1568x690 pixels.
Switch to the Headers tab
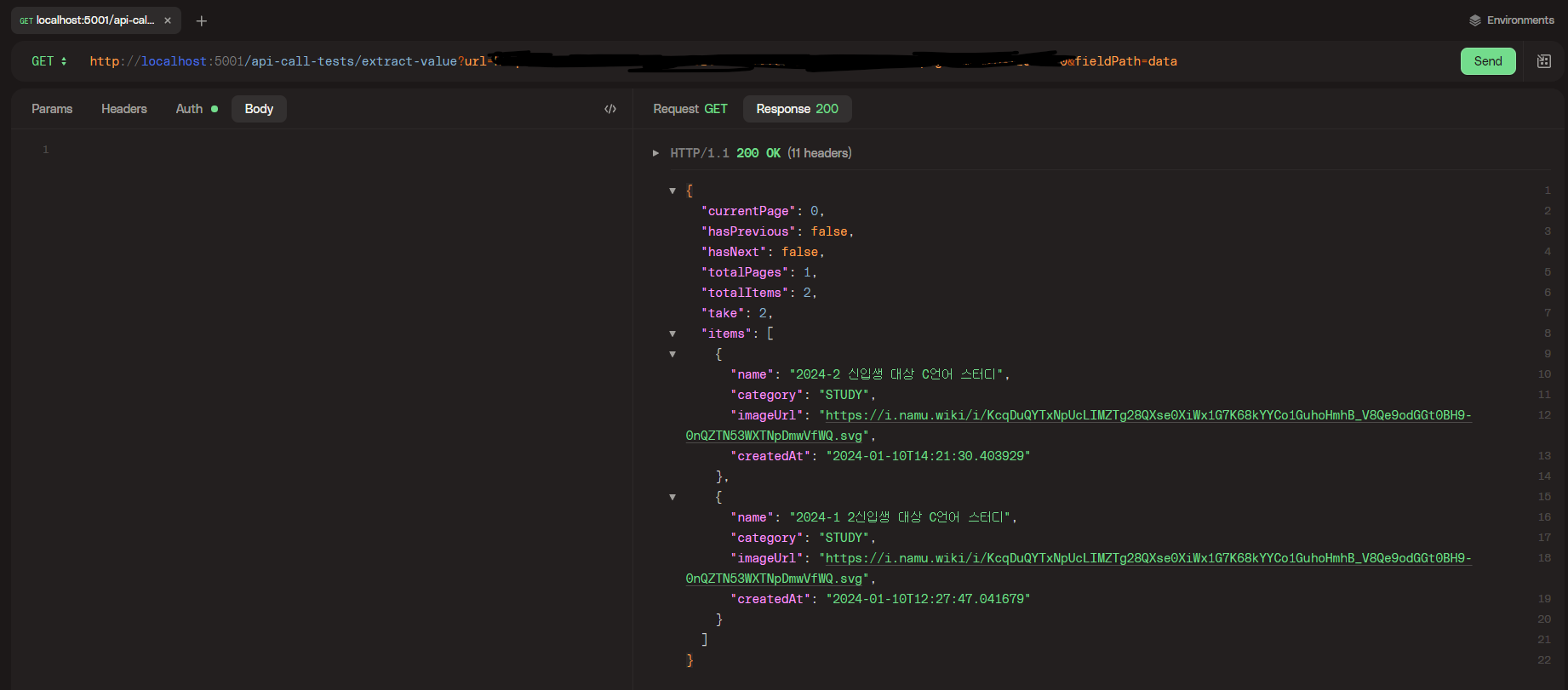click(124, 109)
